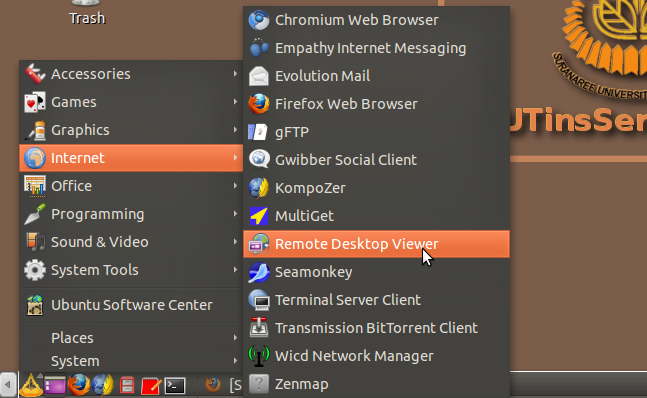
Task: Select Transmission BitTorrent Client label
Action: pyautogui.click(x=376, y=328)
